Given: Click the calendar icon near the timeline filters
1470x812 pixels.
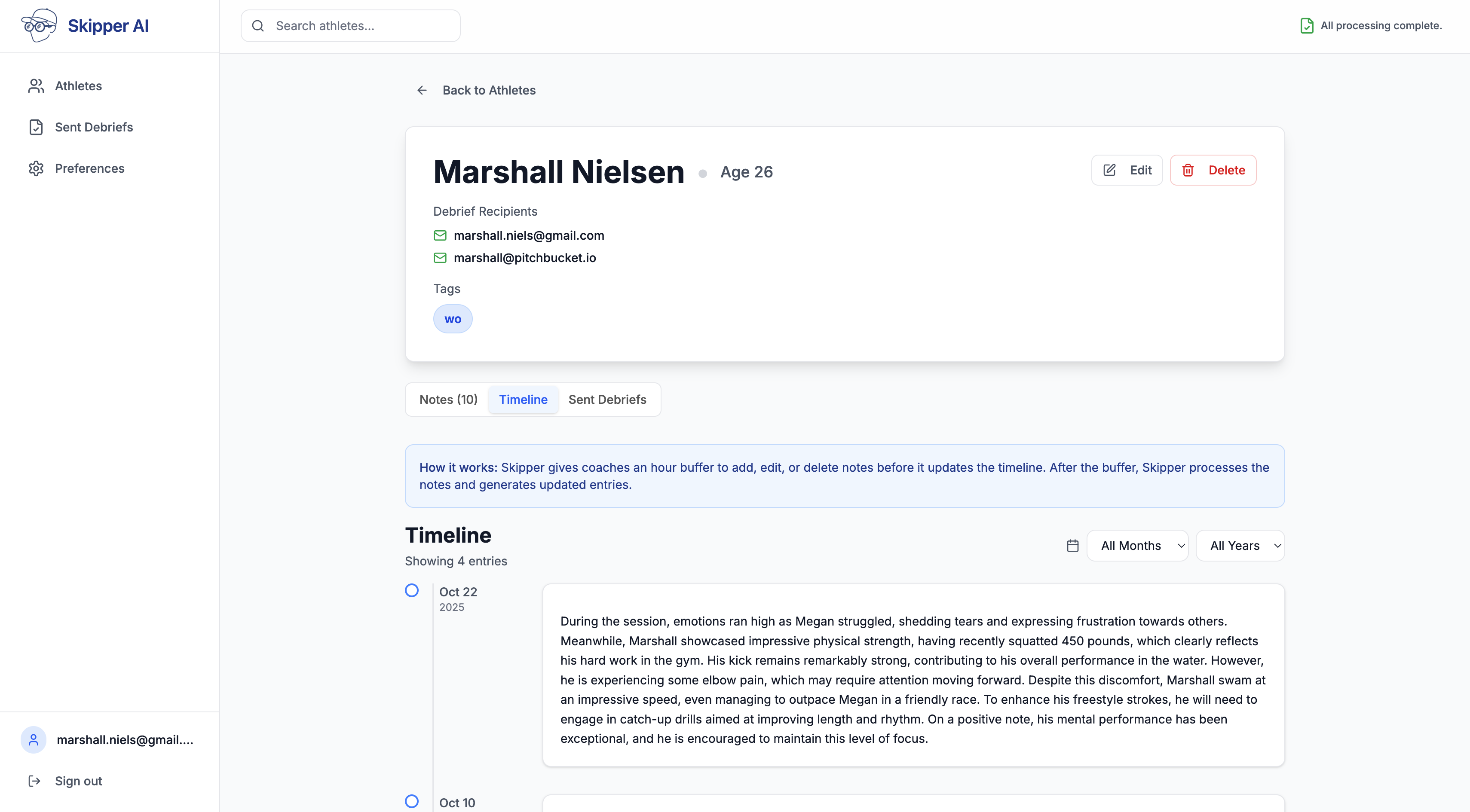Looking at the screenshot, I should click(1072, 545).
